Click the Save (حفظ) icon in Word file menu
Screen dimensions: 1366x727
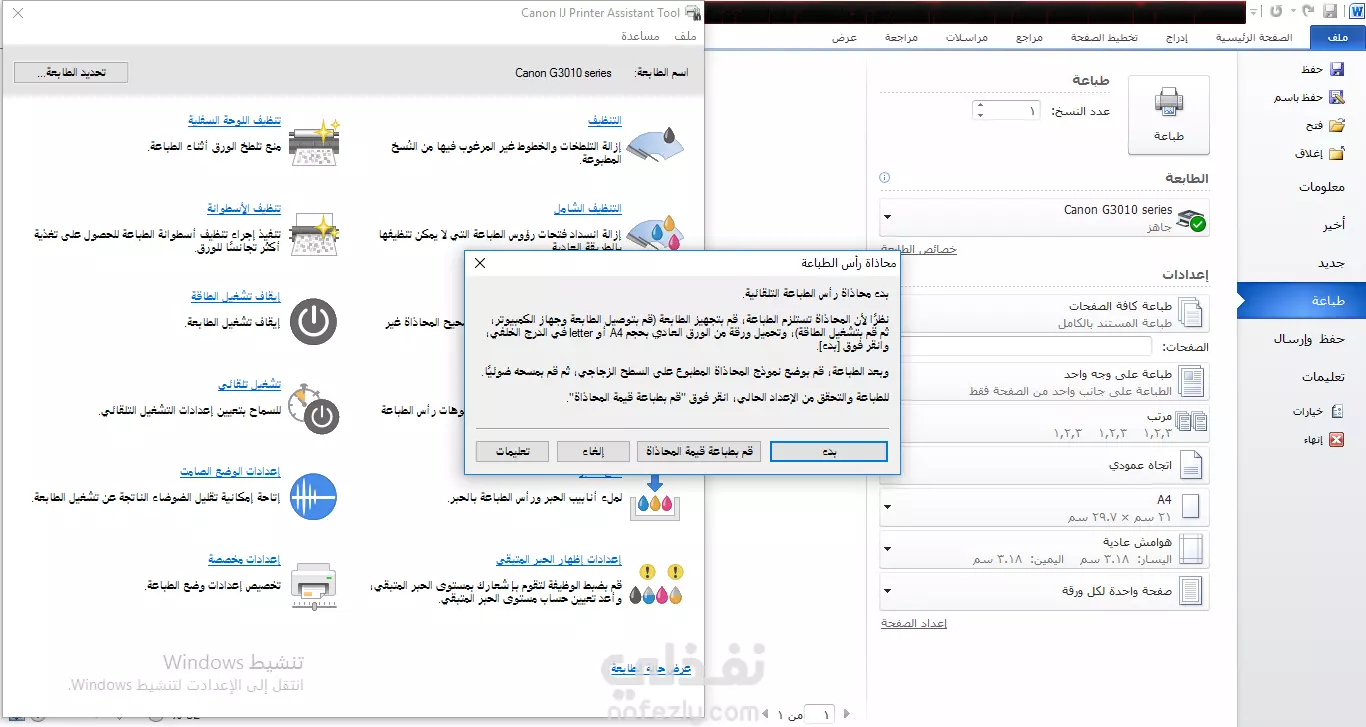point(1337,69)
